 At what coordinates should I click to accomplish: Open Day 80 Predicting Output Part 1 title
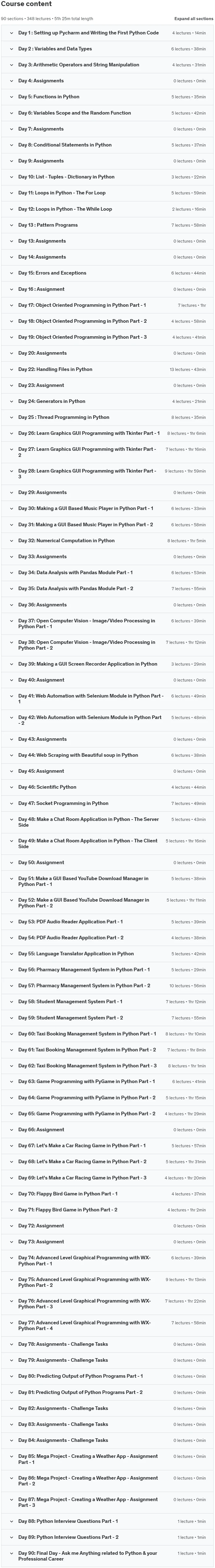coord(81,1376)
